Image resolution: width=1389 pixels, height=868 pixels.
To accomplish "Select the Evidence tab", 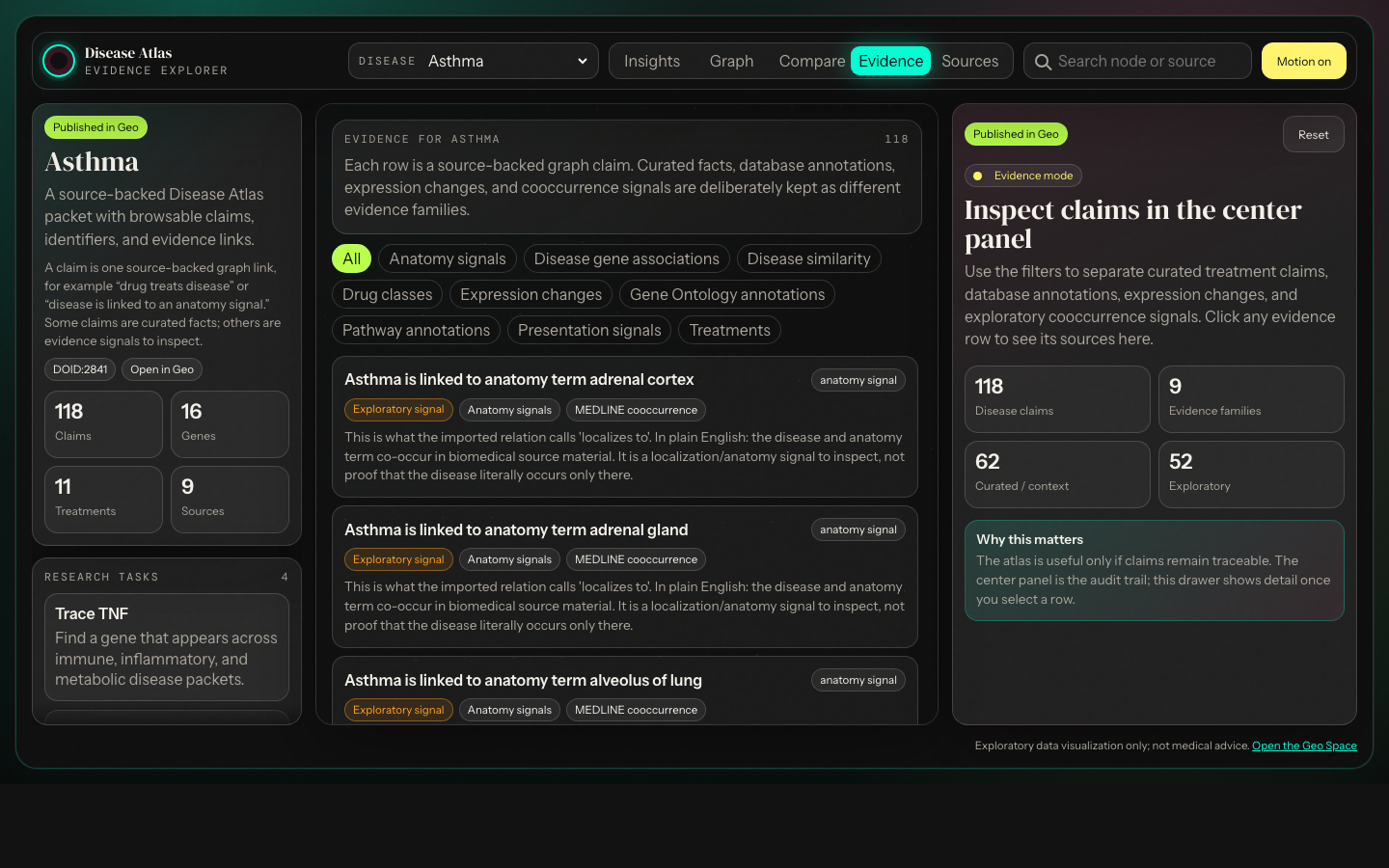I will (890, 61).
